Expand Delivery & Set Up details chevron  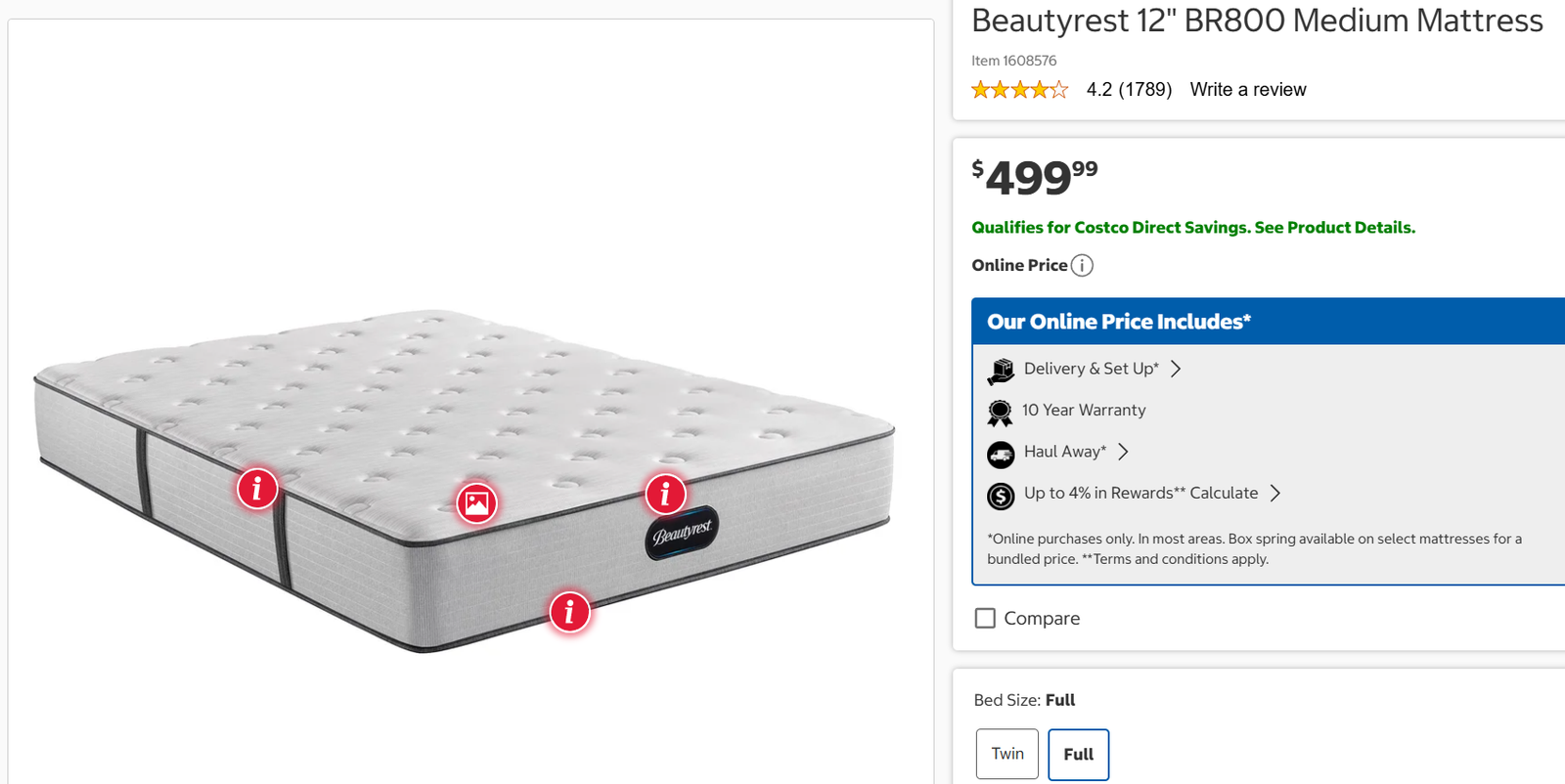click(1176, 369)
